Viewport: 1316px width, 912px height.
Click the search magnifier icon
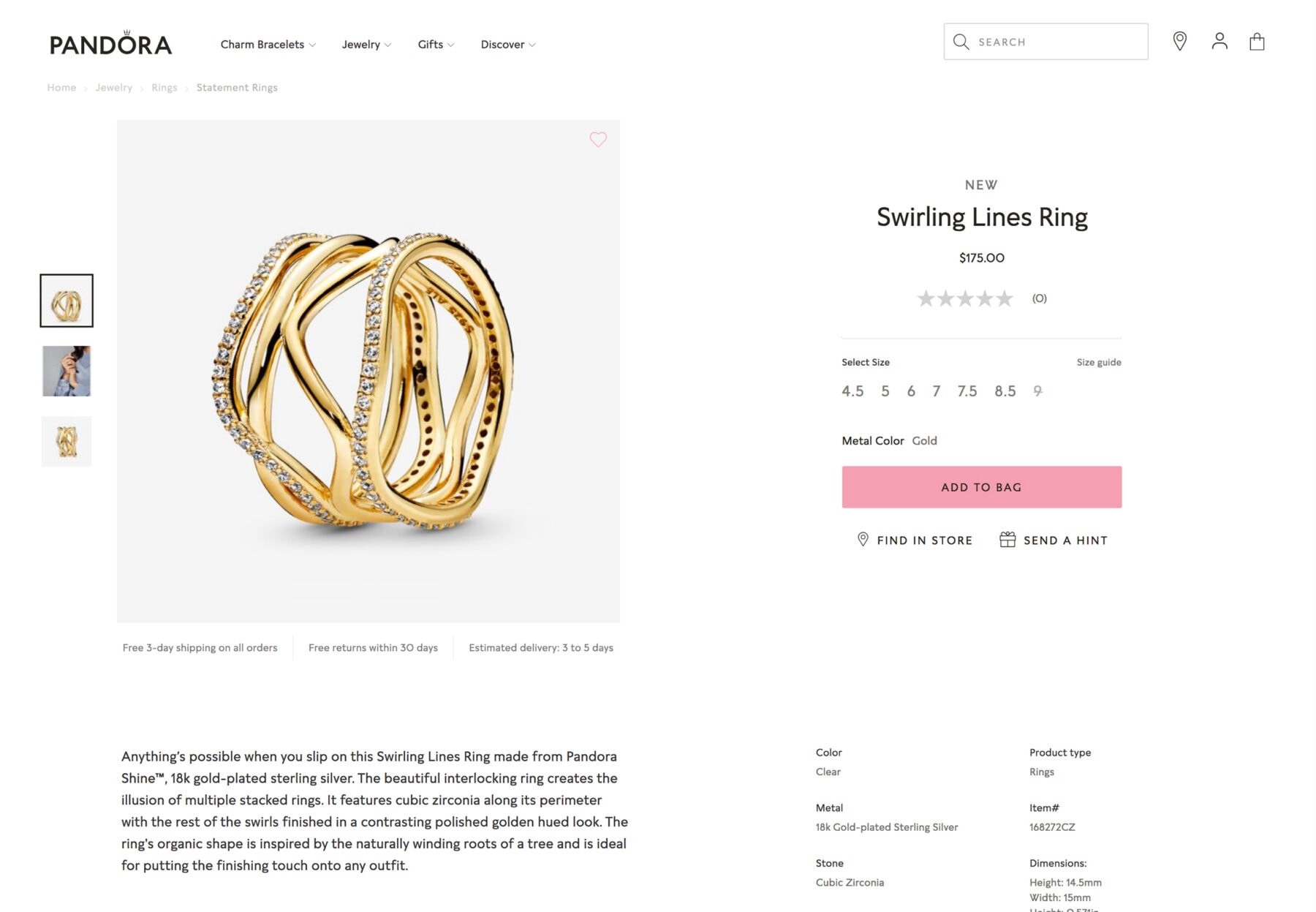[962, 42]
